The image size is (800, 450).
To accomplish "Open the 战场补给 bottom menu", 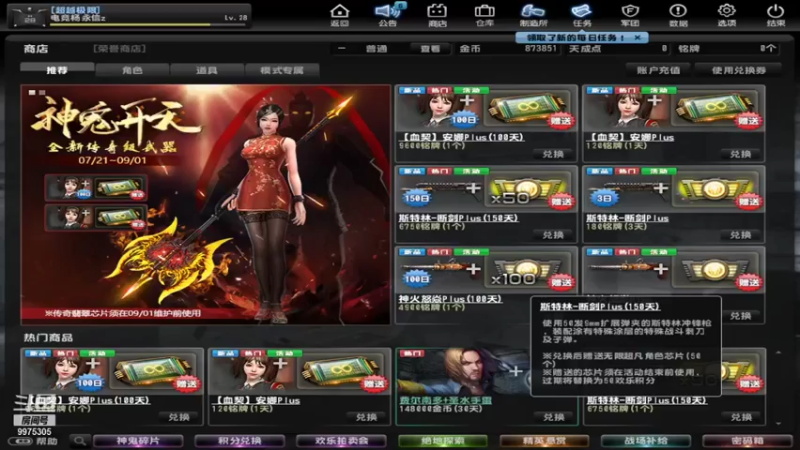I will point(645,440).
